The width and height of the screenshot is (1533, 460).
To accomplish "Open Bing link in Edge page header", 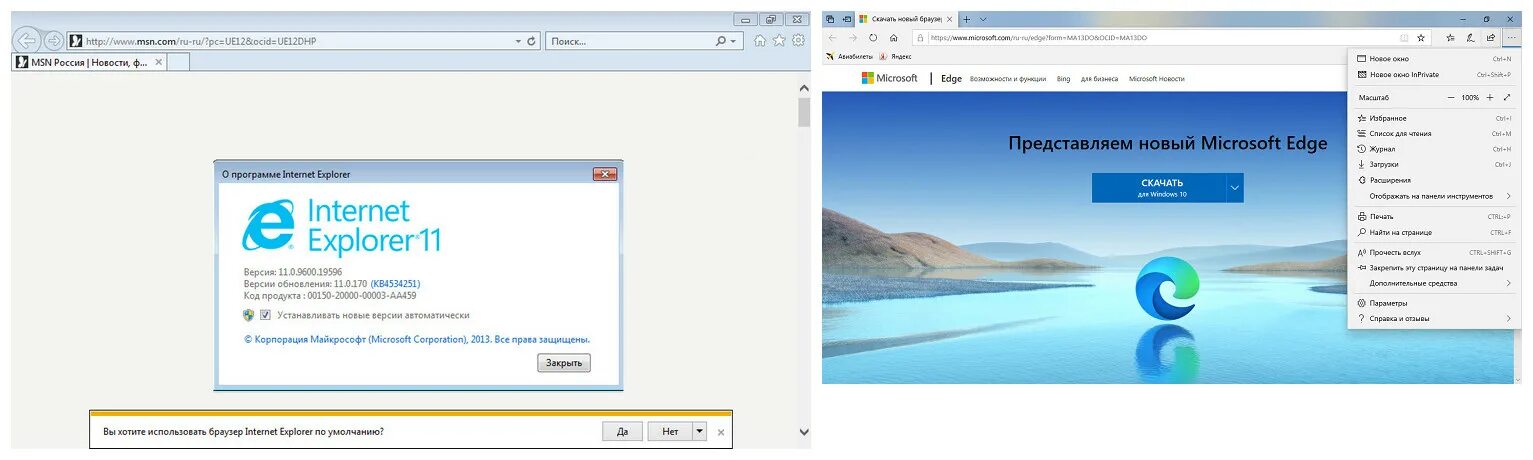I will [x=1063, y=79].
